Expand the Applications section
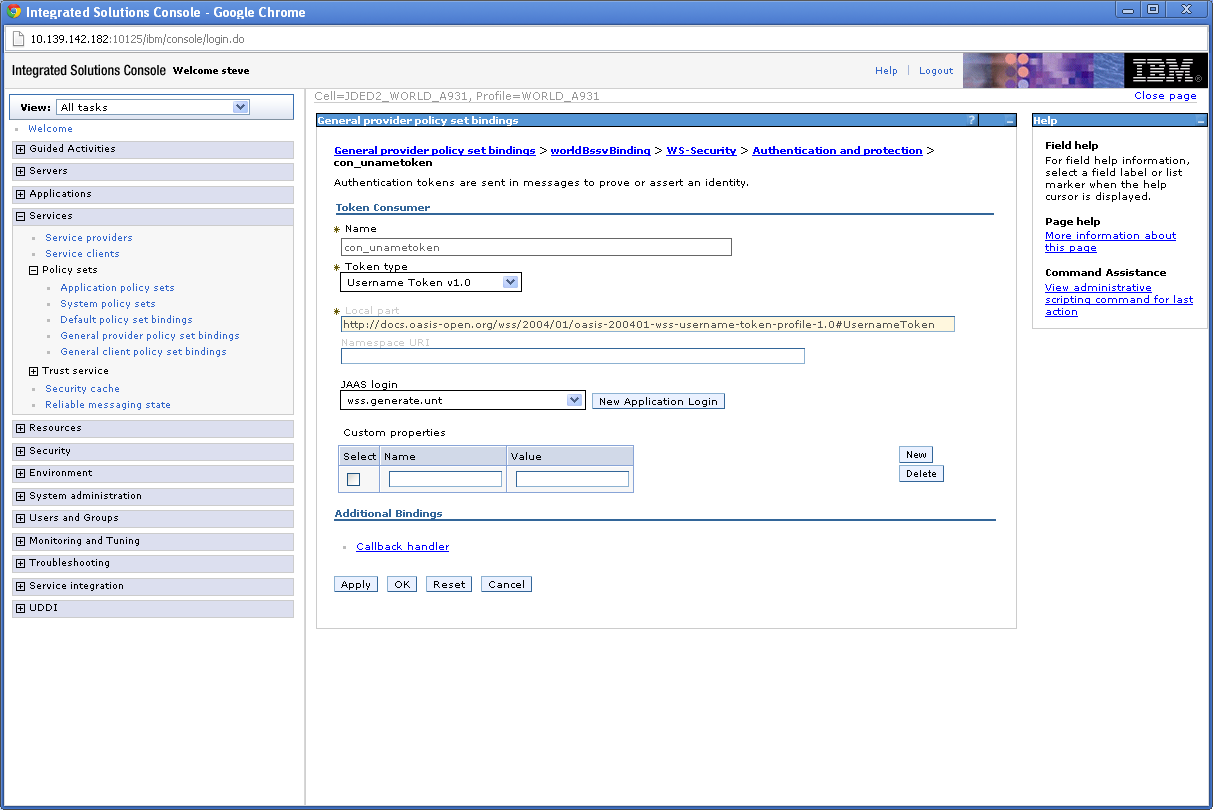The width and height of the screenshot is (1213, 810). [20, 194]
